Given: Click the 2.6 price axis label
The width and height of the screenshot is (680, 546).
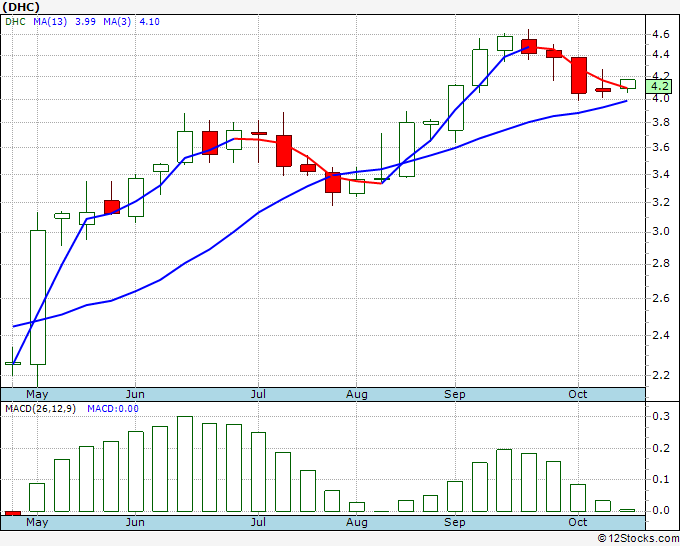Looking at the screenshot, I should tap(660, 298).
